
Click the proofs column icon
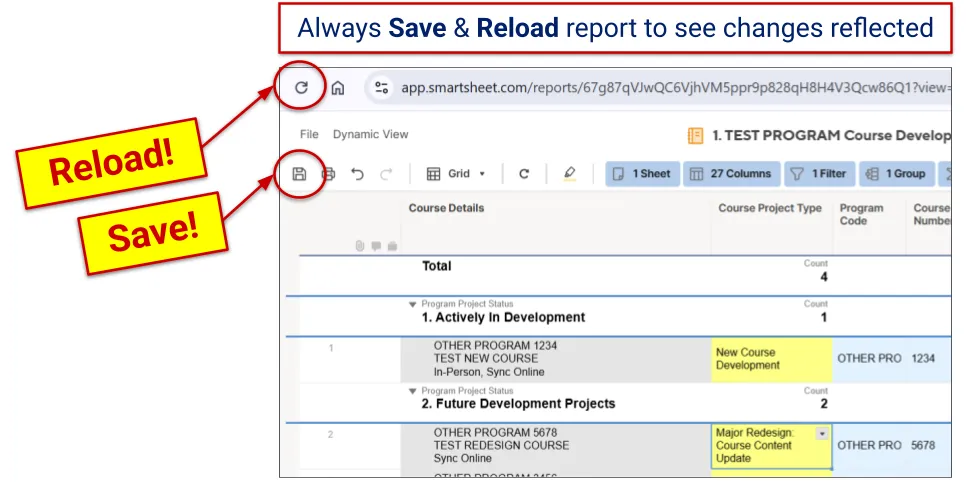point(392,246)
